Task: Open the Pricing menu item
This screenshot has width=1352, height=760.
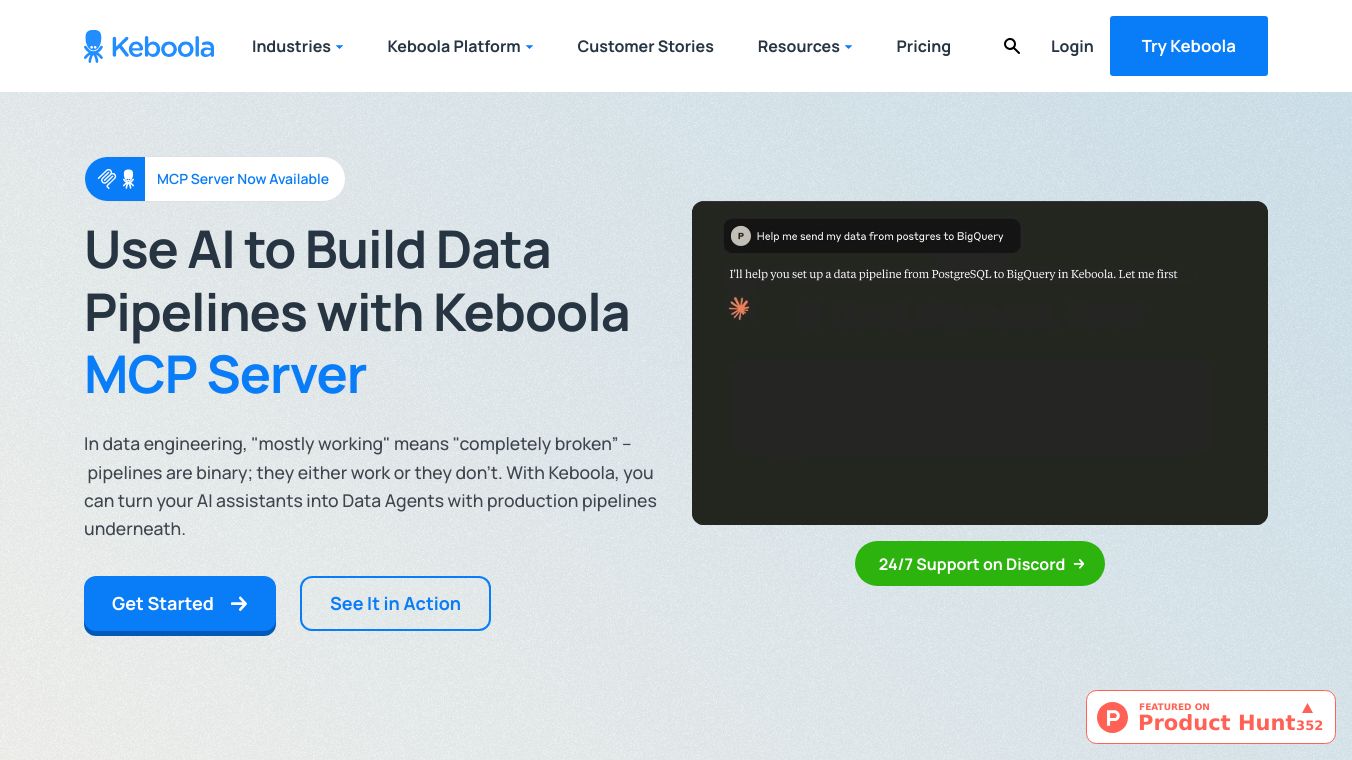Action: pos(923,46)
